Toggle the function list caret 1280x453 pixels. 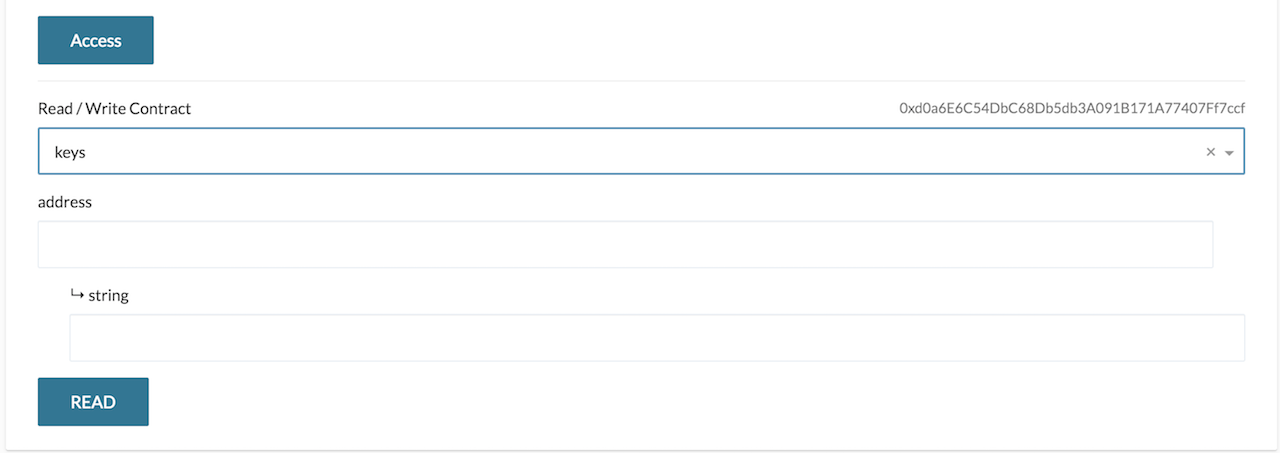click(1229, 153)
